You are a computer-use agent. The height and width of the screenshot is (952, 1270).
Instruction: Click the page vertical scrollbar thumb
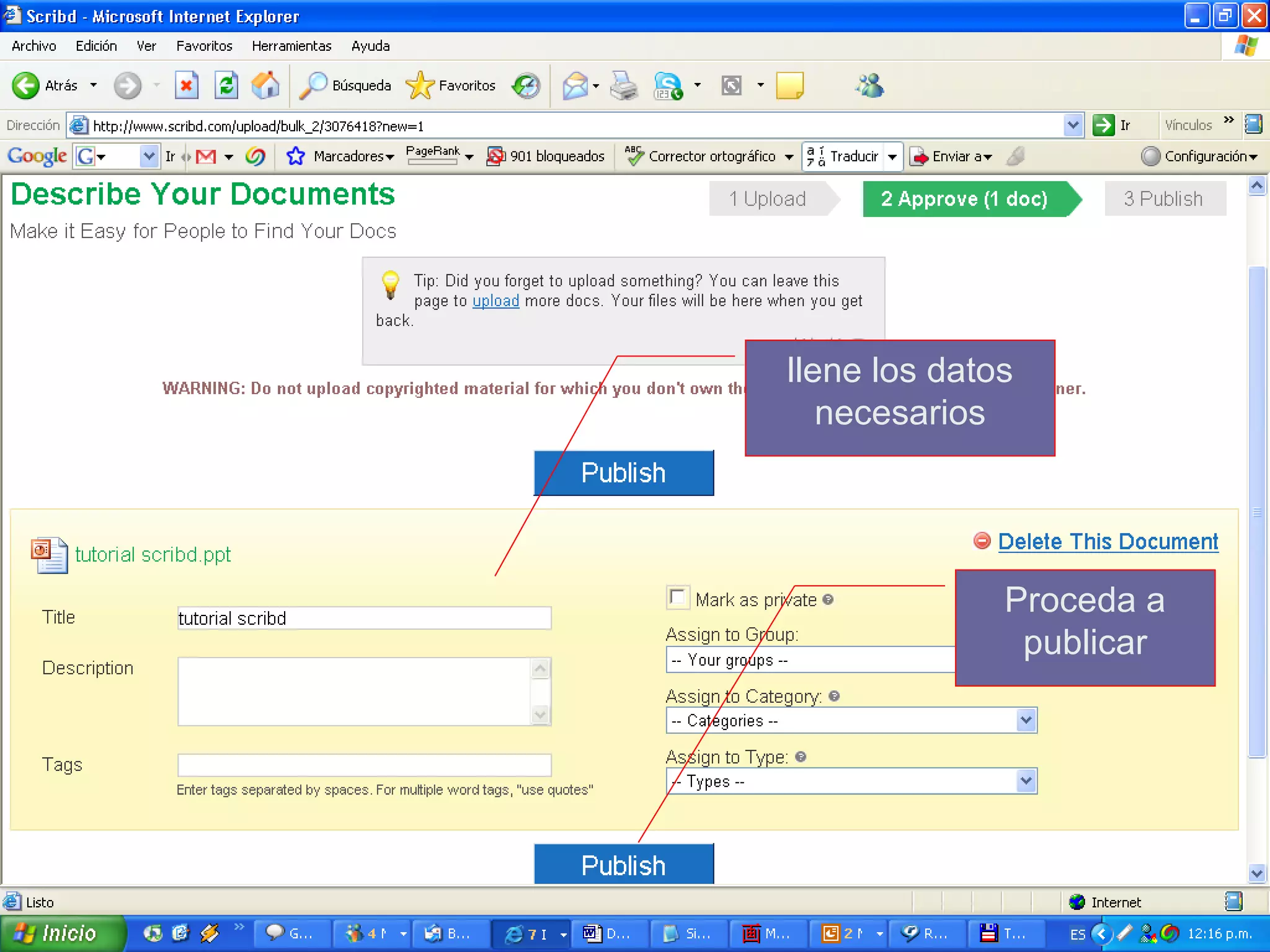point(1257,511)
